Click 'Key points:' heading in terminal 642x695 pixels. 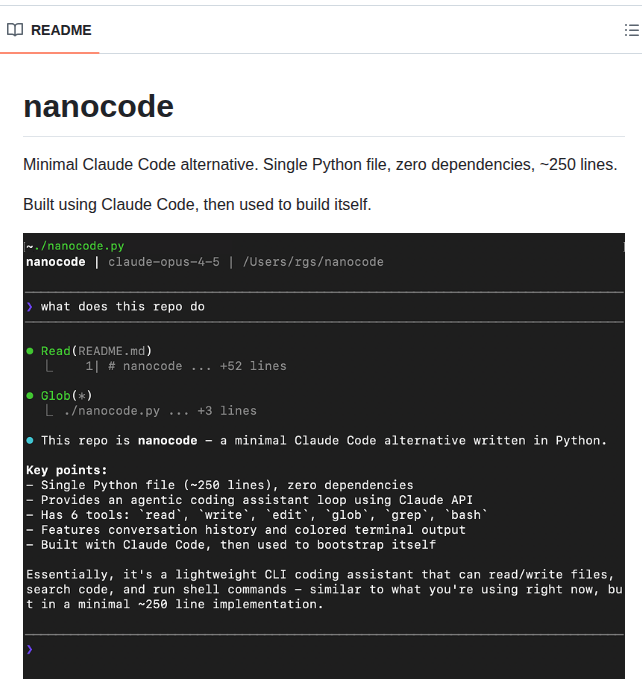point(67,470)
